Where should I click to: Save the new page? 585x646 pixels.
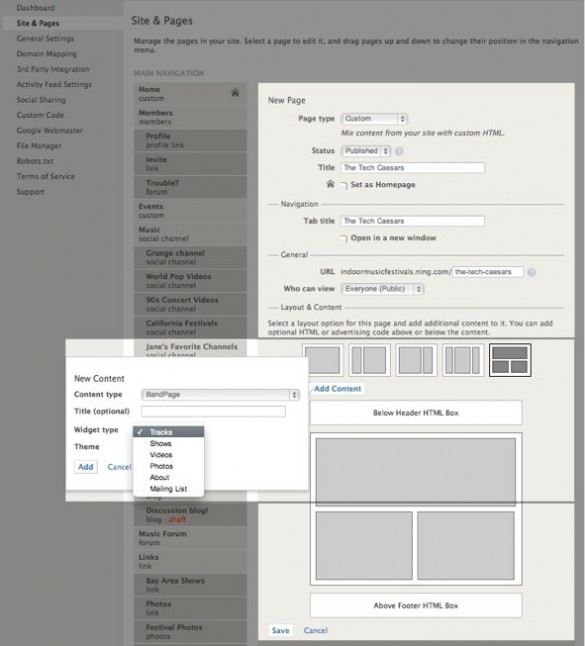point(281,630)
